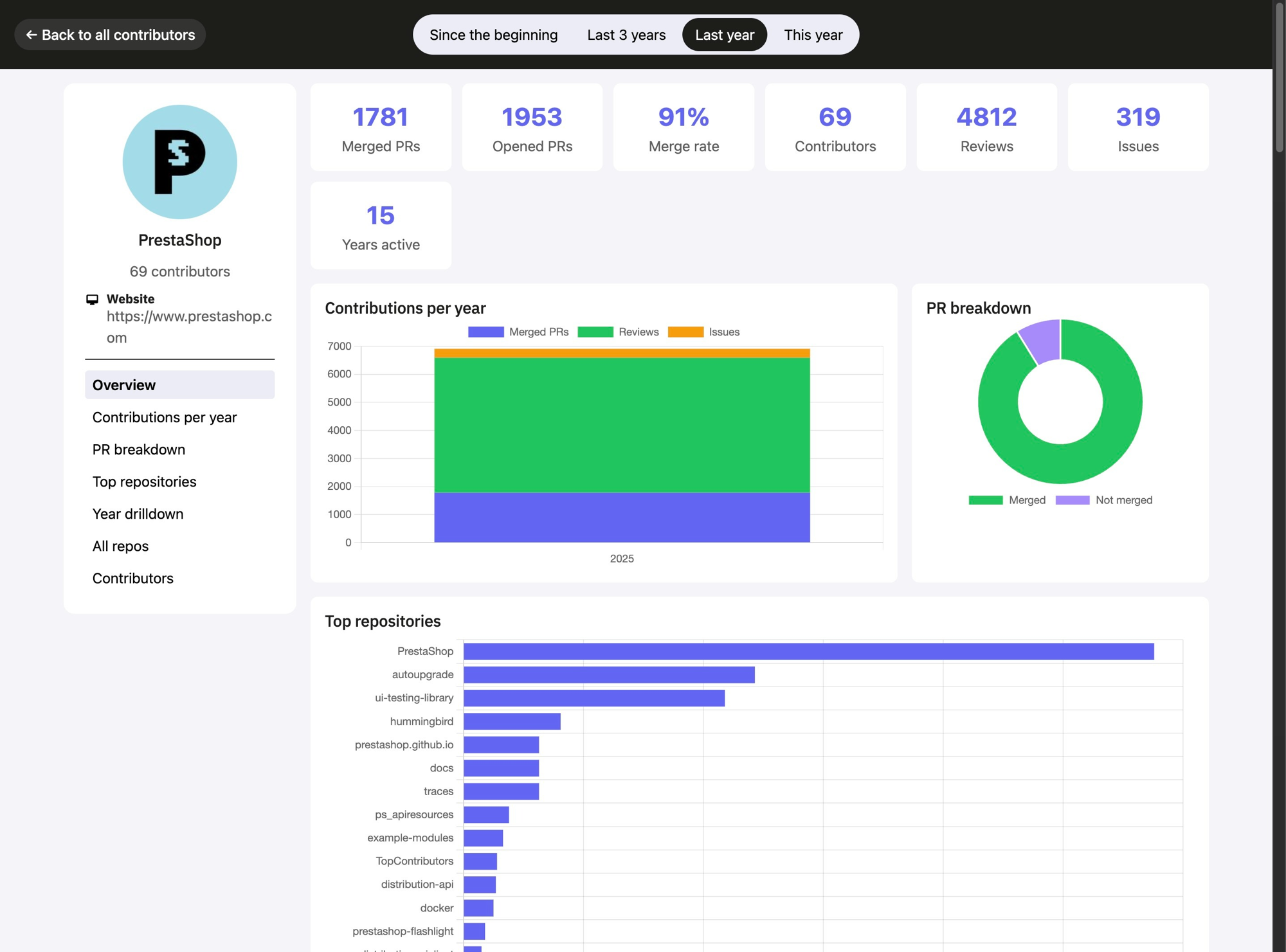Click the PrestaShop logo avatar
The width and height of the screenshot is (1286, 952).
pyautogui.click(x=180, y=162)
